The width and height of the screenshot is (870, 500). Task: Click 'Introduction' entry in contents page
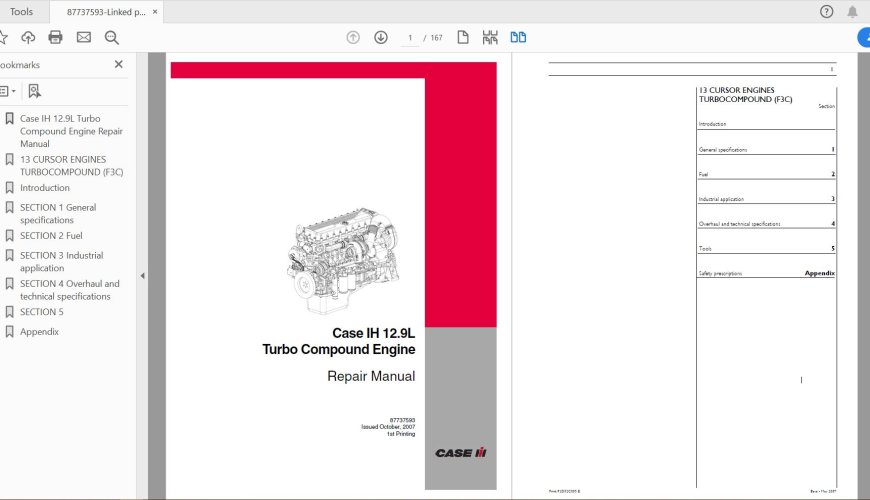(x=712, y=124)
